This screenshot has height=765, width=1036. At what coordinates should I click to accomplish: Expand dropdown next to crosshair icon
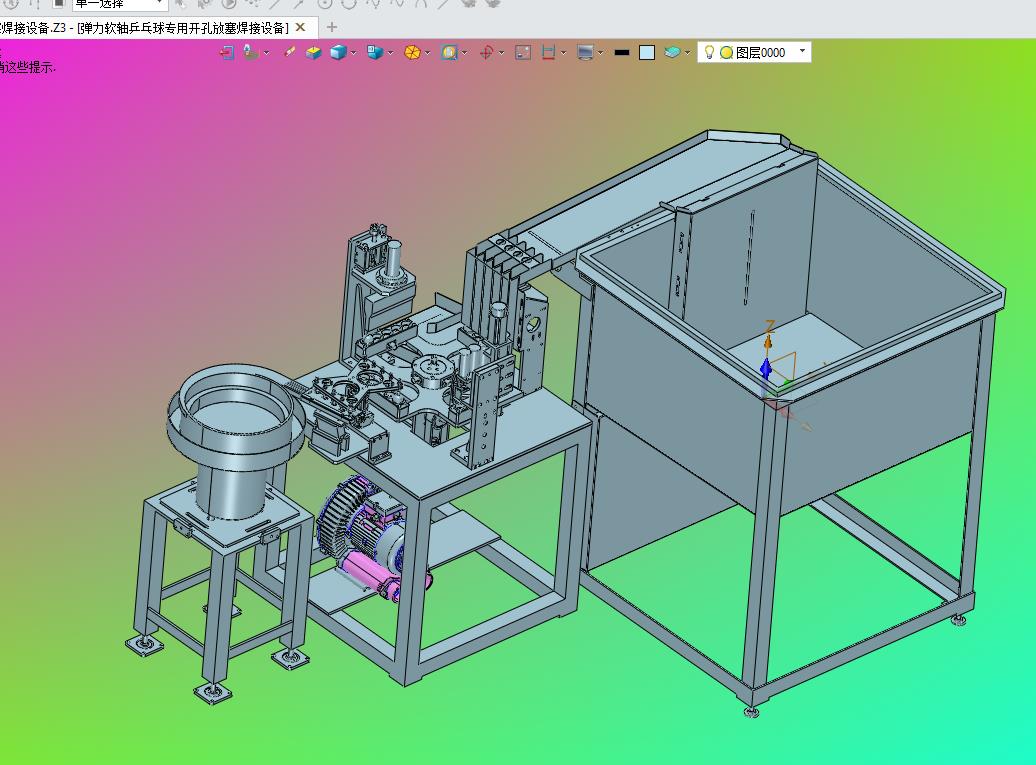click(501, 53)
